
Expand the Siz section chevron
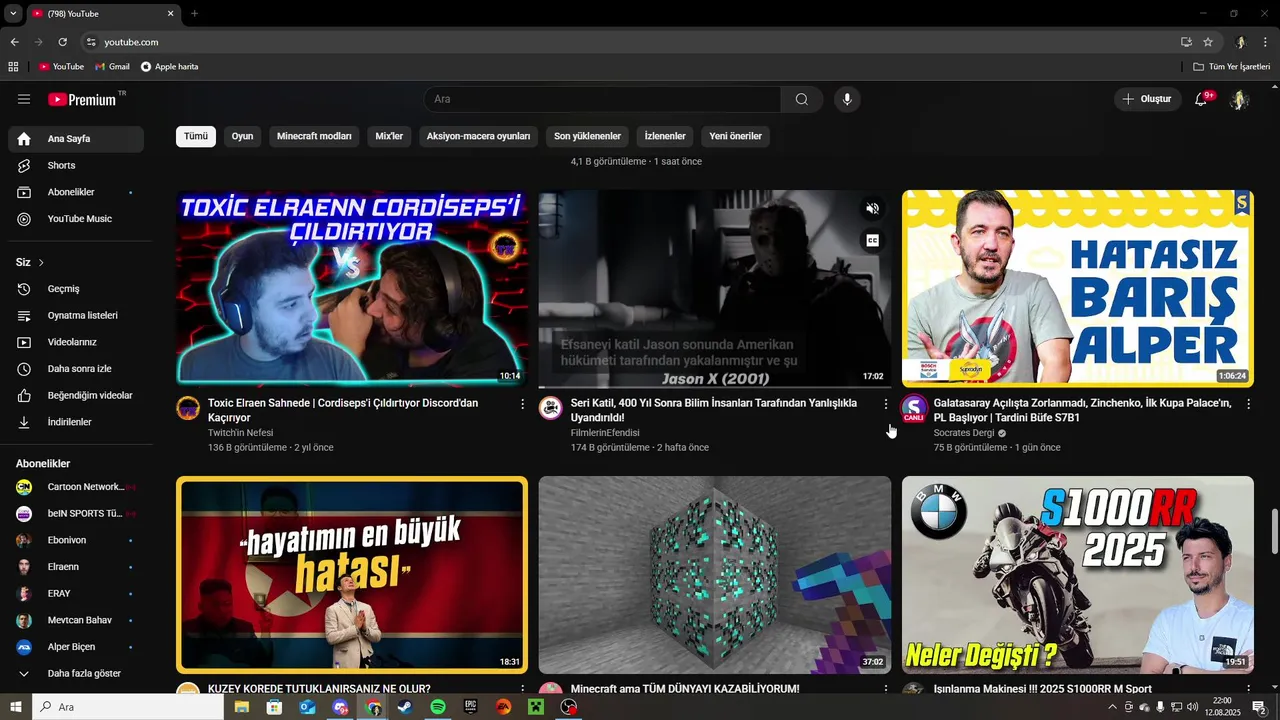tap(41, 262)
